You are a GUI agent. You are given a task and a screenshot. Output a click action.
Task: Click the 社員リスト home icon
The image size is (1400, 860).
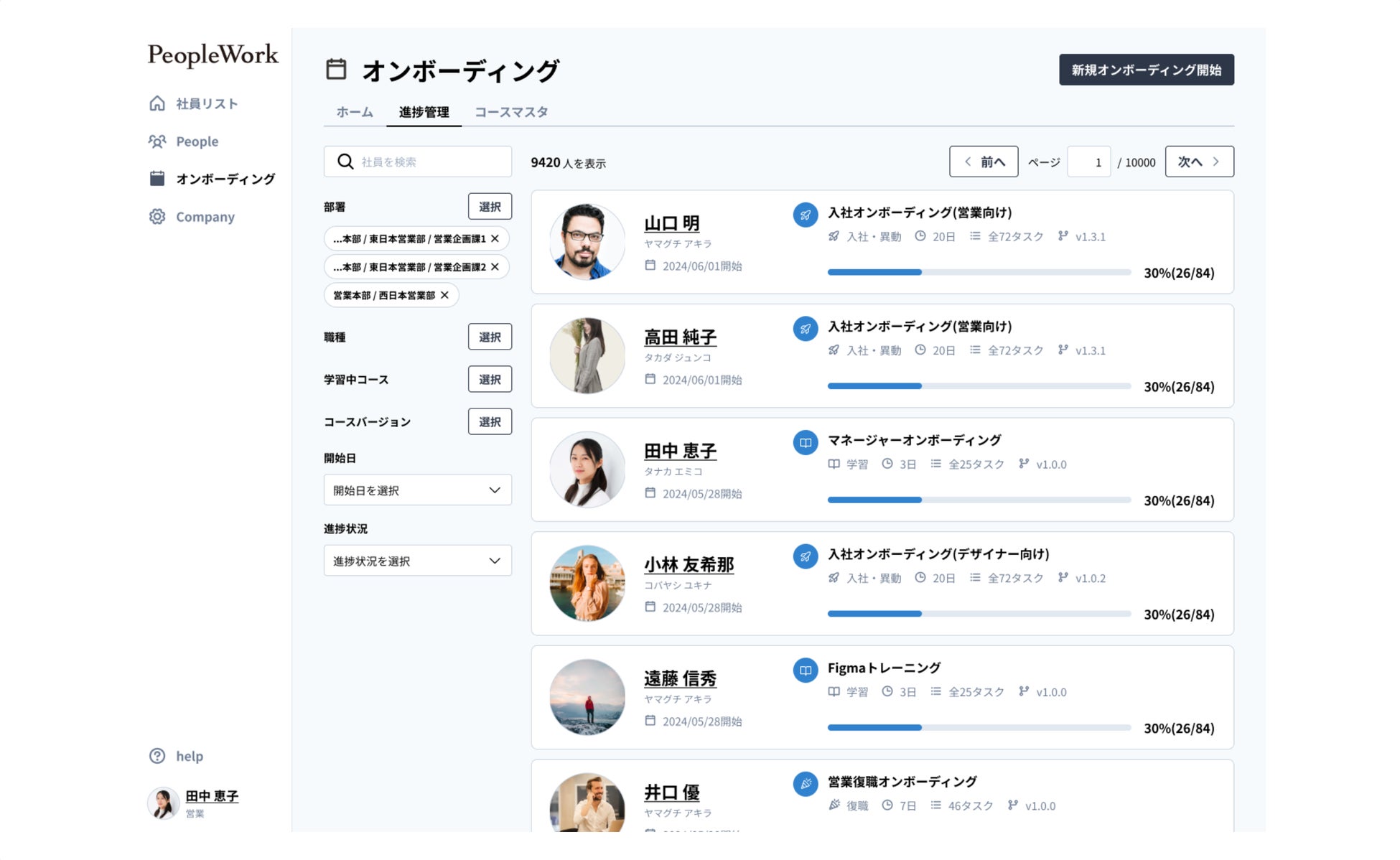click(157, 103)
